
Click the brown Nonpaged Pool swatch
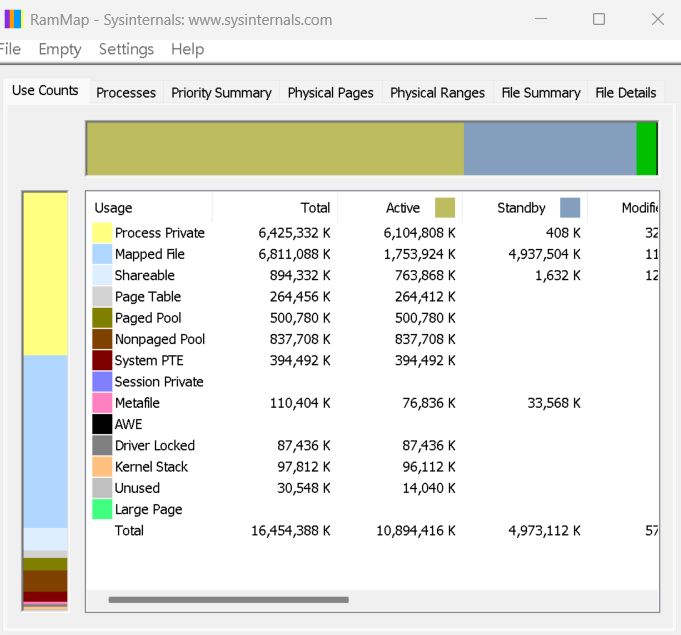102,339
